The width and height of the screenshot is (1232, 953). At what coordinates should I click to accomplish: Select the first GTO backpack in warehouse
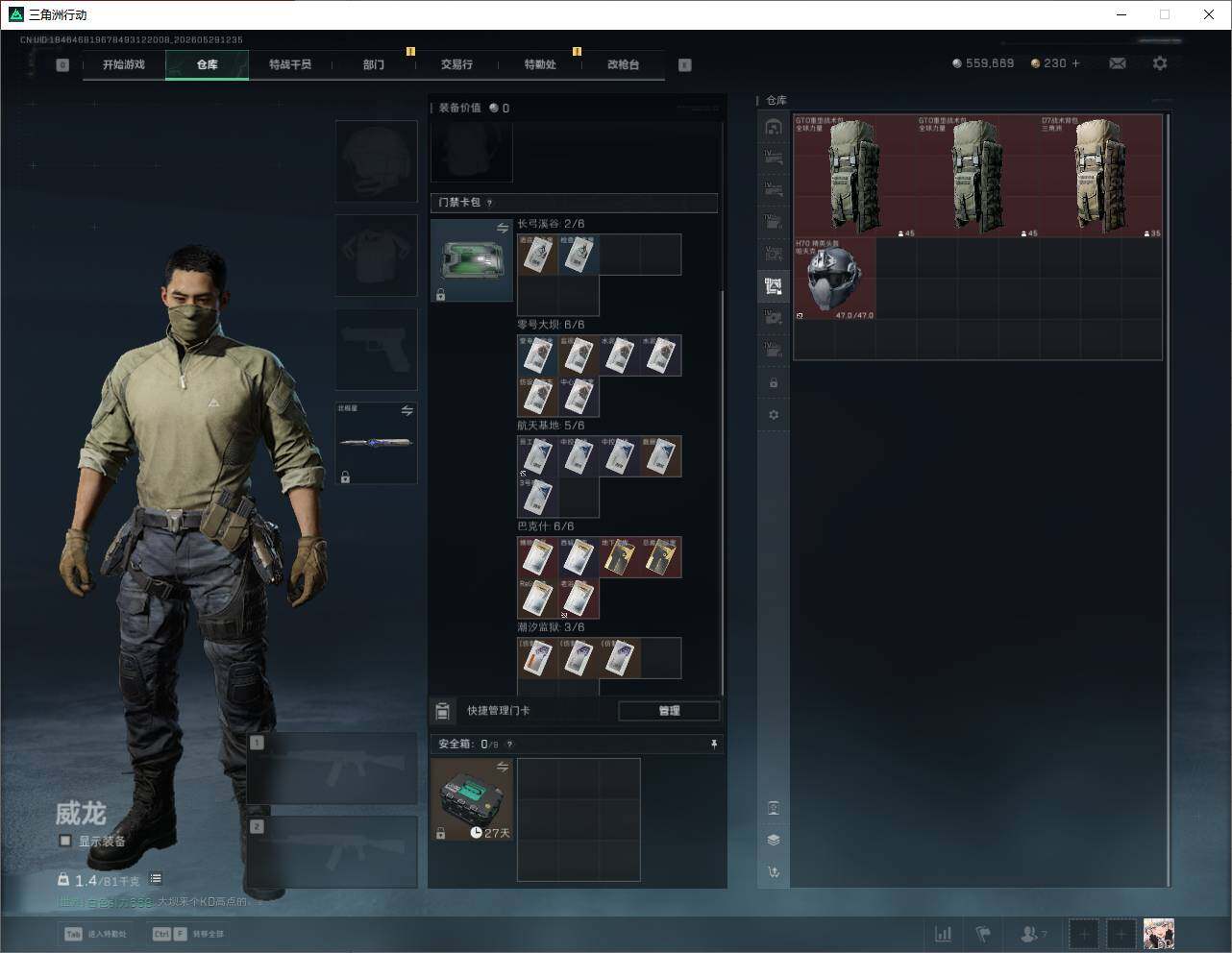coord(855,176)
